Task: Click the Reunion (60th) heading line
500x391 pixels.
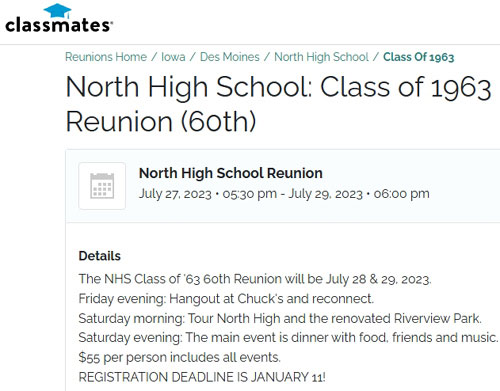Action: (x=161, y=121)
